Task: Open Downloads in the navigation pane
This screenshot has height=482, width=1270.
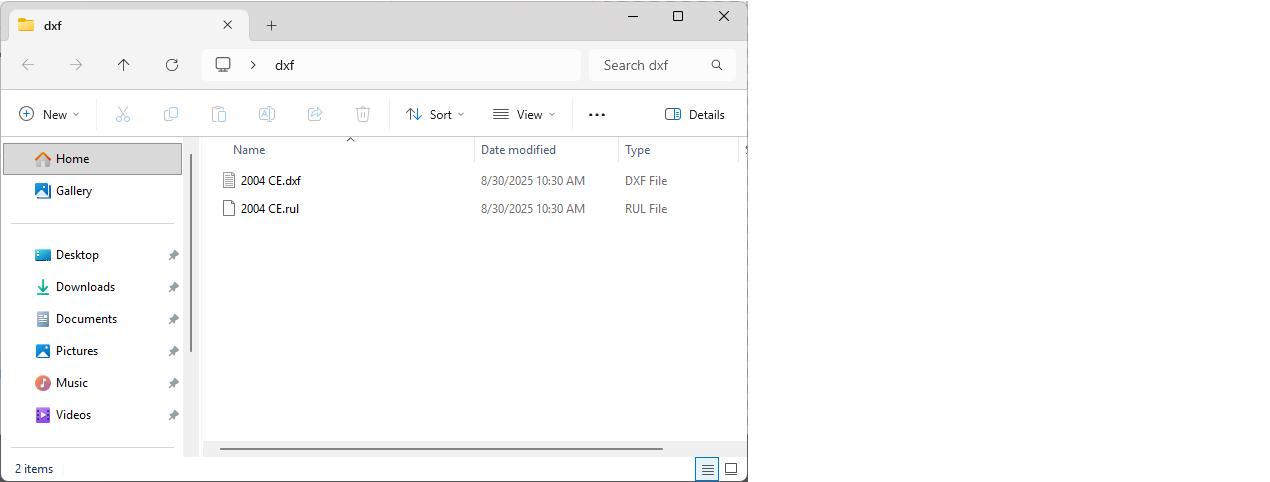Action: tap(85, 287)
